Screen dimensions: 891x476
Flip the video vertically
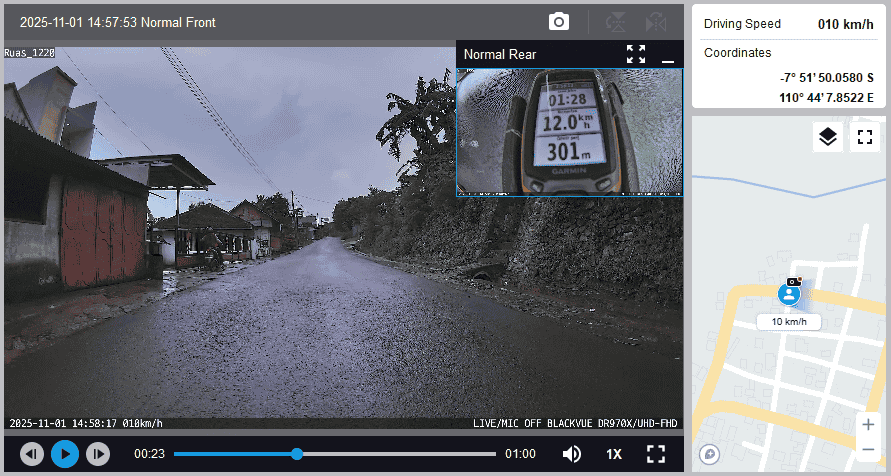point(617,22)
